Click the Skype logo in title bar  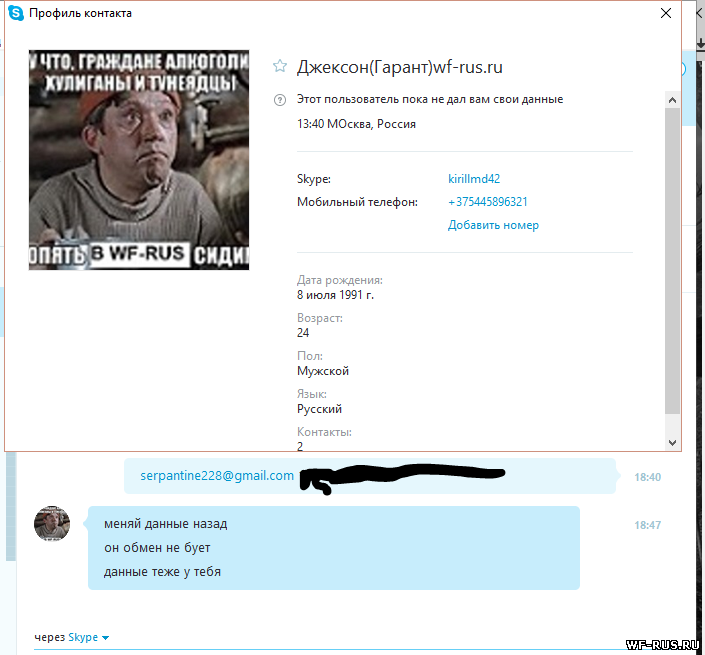(18, 13)
